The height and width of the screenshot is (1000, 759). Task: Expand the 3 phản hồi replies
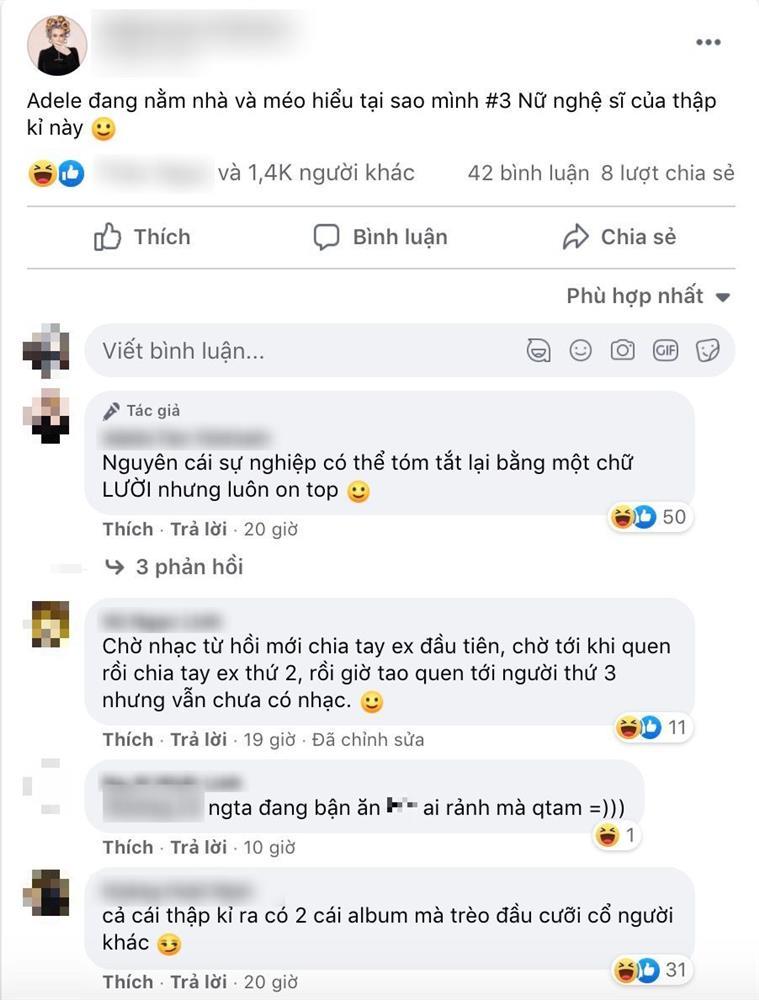coord(174,567)
